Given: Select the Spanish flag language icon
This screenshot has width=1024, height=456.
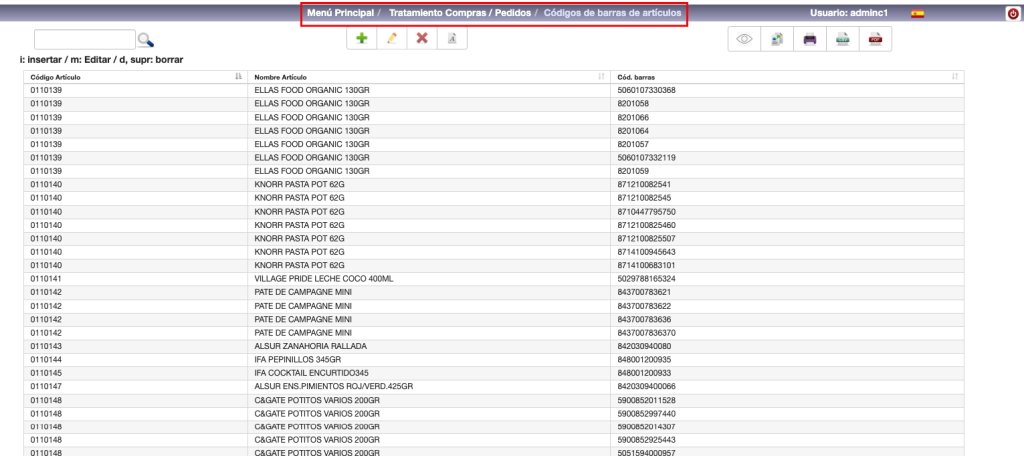Looking at the screenshot, I should (x=917, y=13).
